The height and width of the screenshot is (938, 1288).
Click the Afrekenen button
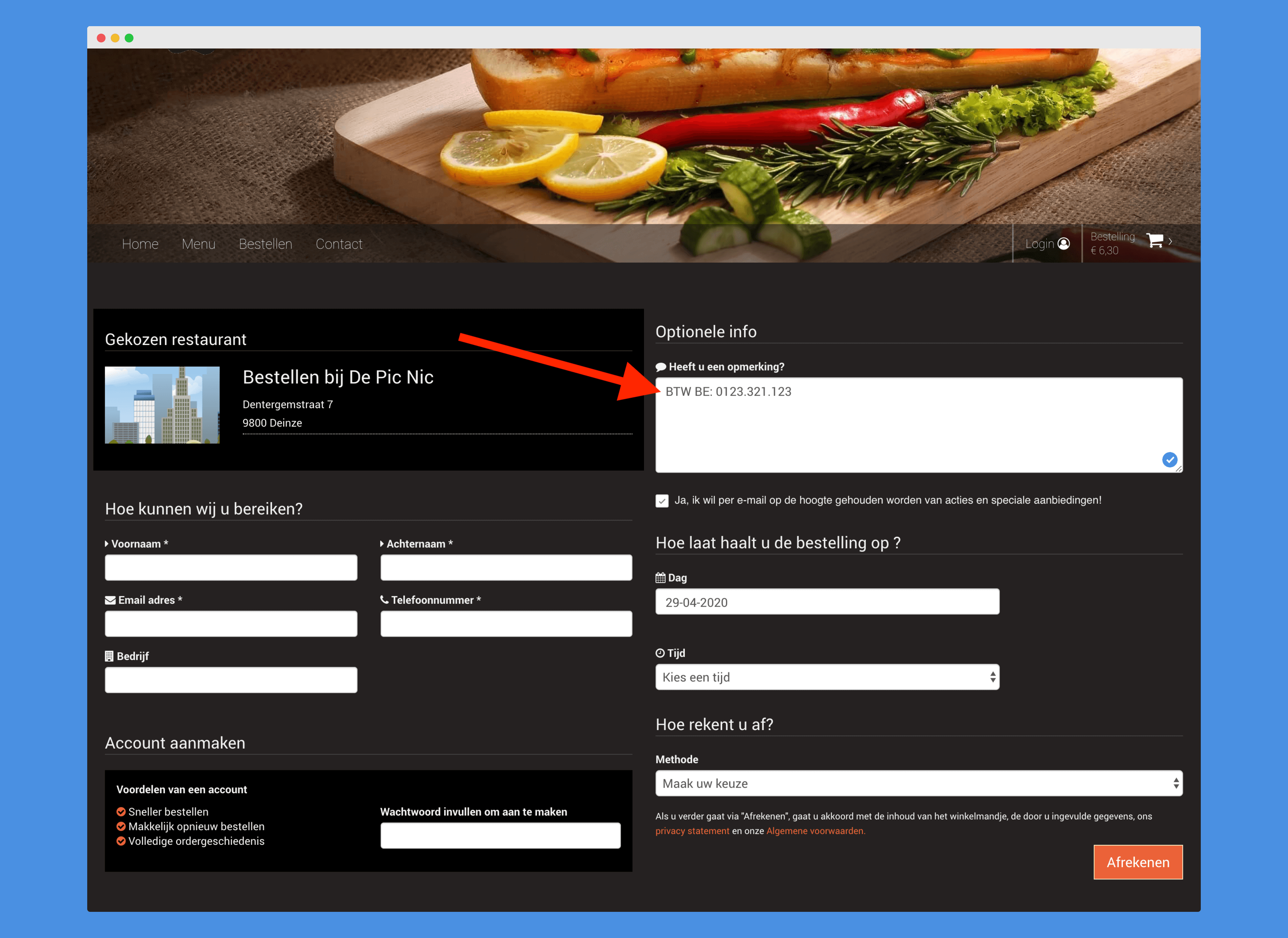(x=1138, y=862)
